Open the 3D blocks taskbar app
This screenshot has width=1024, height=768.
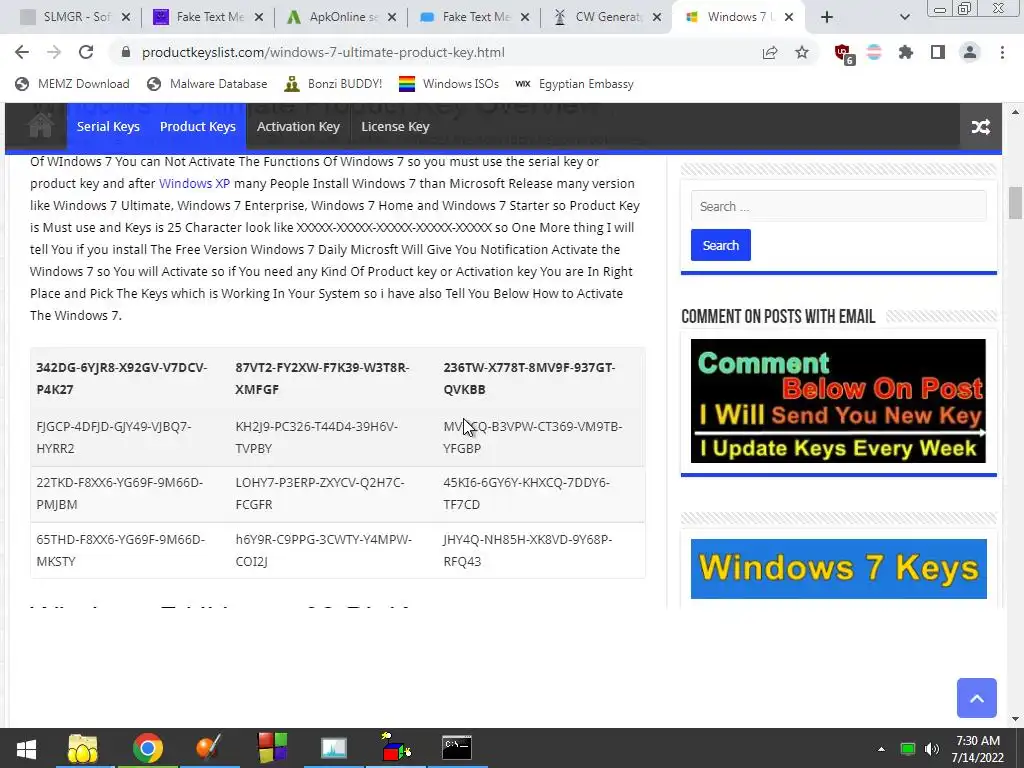click(x=396, y=748)
